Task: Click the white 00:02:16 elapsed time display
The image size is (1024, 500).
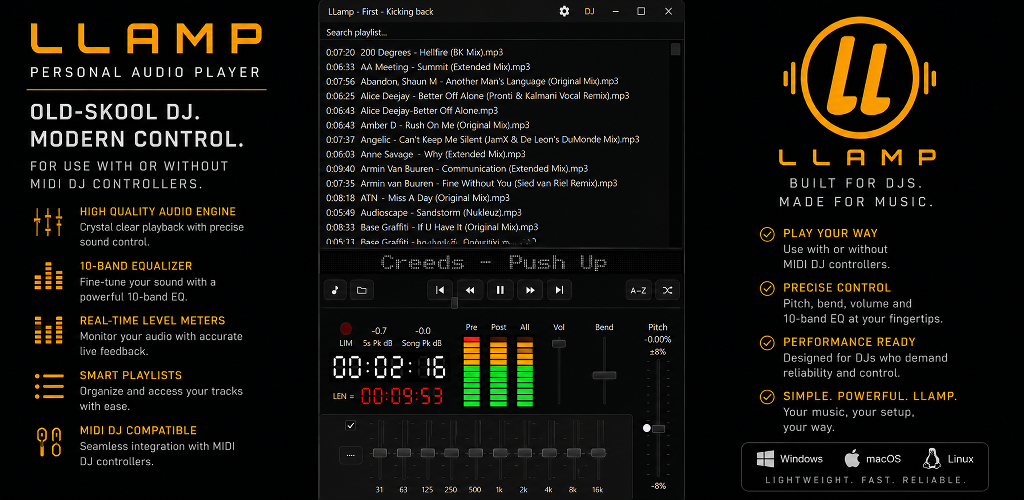Action: coord(390,367)
